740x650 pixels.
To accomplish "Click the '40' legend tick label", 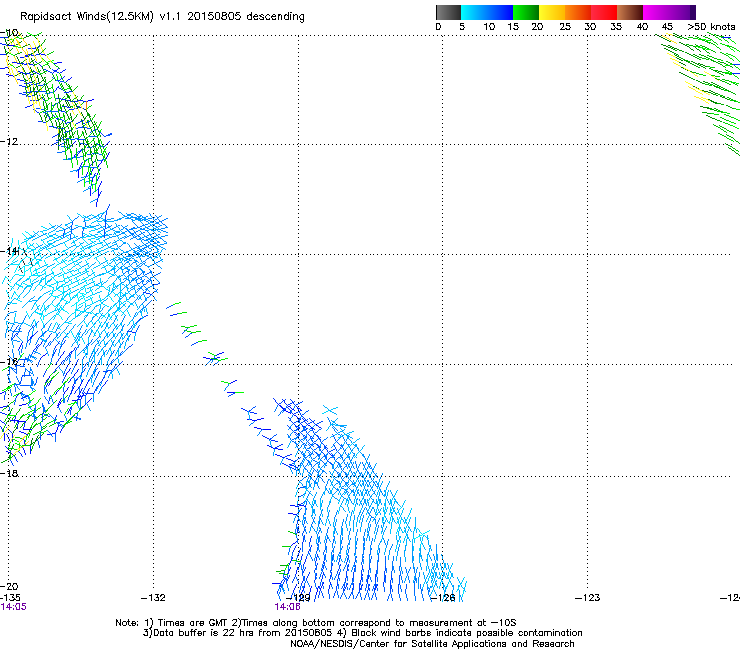I will tap(642, 27).
